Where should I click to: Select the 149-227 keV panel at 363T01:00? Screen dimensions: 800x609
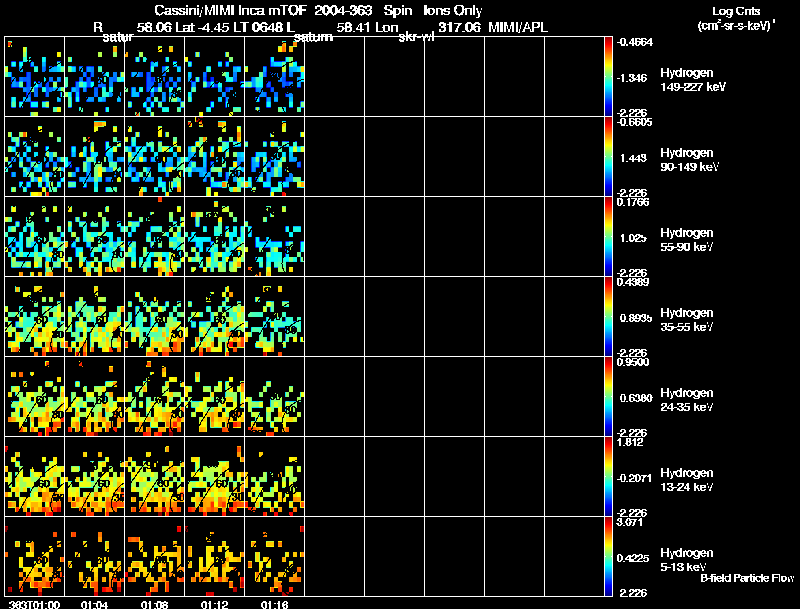(35, 77)
